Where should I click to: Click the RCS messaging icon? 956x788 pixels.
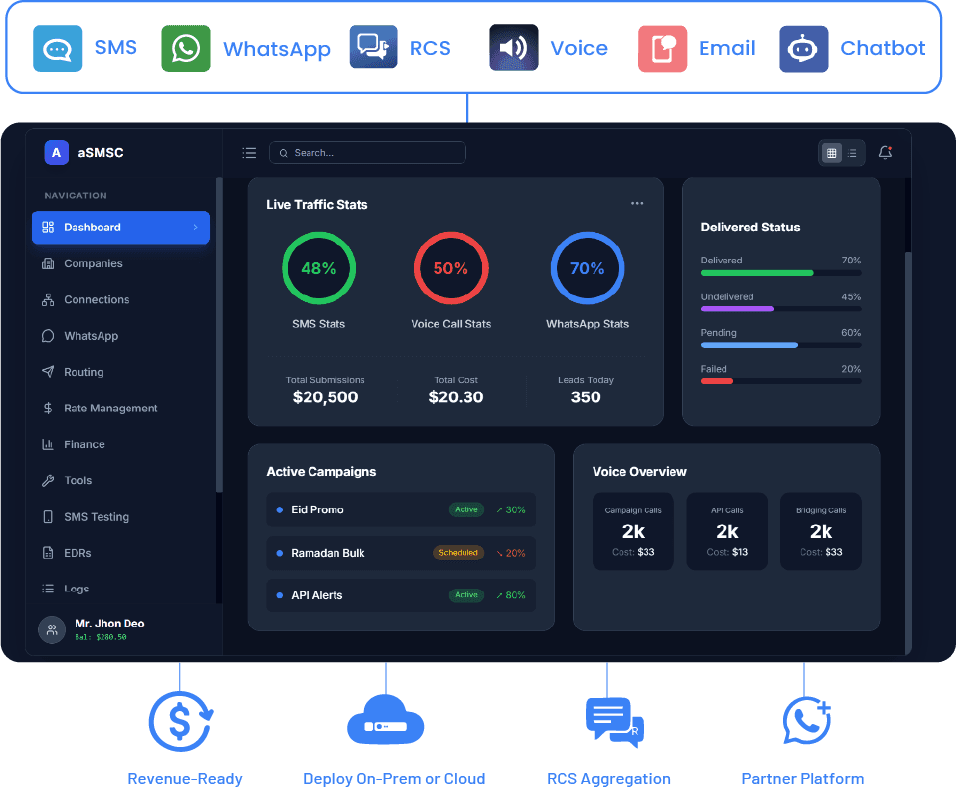pos(374,47)
